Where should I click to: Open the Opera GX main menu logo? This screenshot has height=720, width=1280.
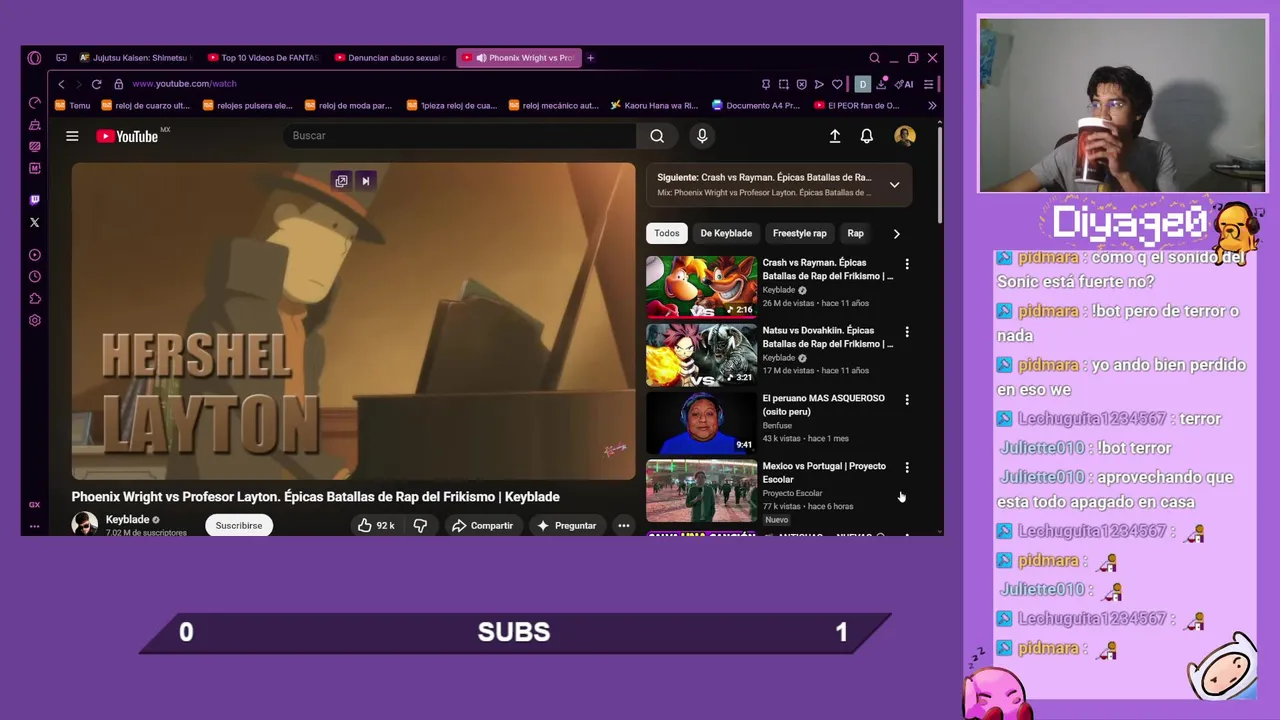34,58
